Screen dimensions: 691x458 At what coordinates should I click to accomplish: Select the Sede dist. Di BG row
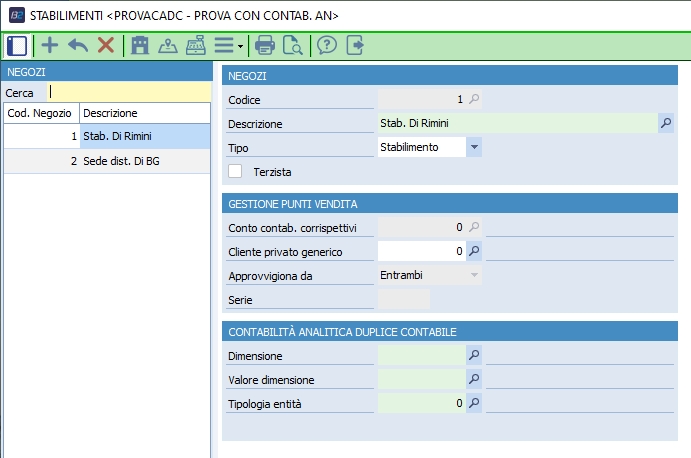(120, 161)
